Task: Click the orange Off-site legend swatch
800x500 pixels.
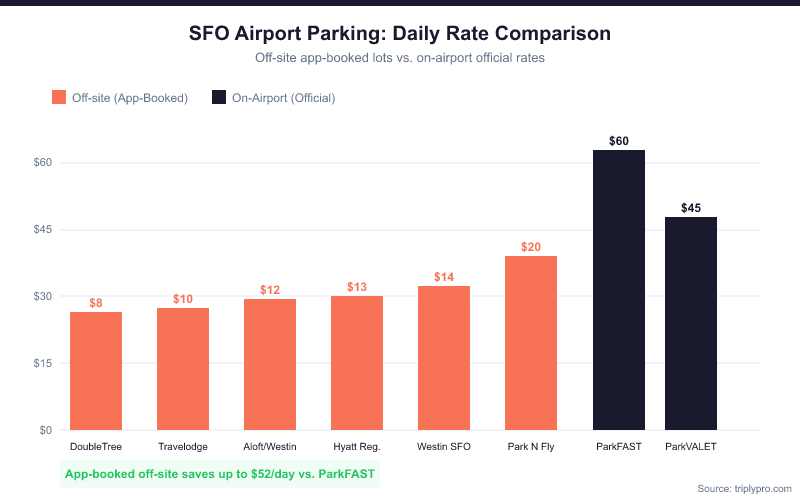Action: point(59,98)
